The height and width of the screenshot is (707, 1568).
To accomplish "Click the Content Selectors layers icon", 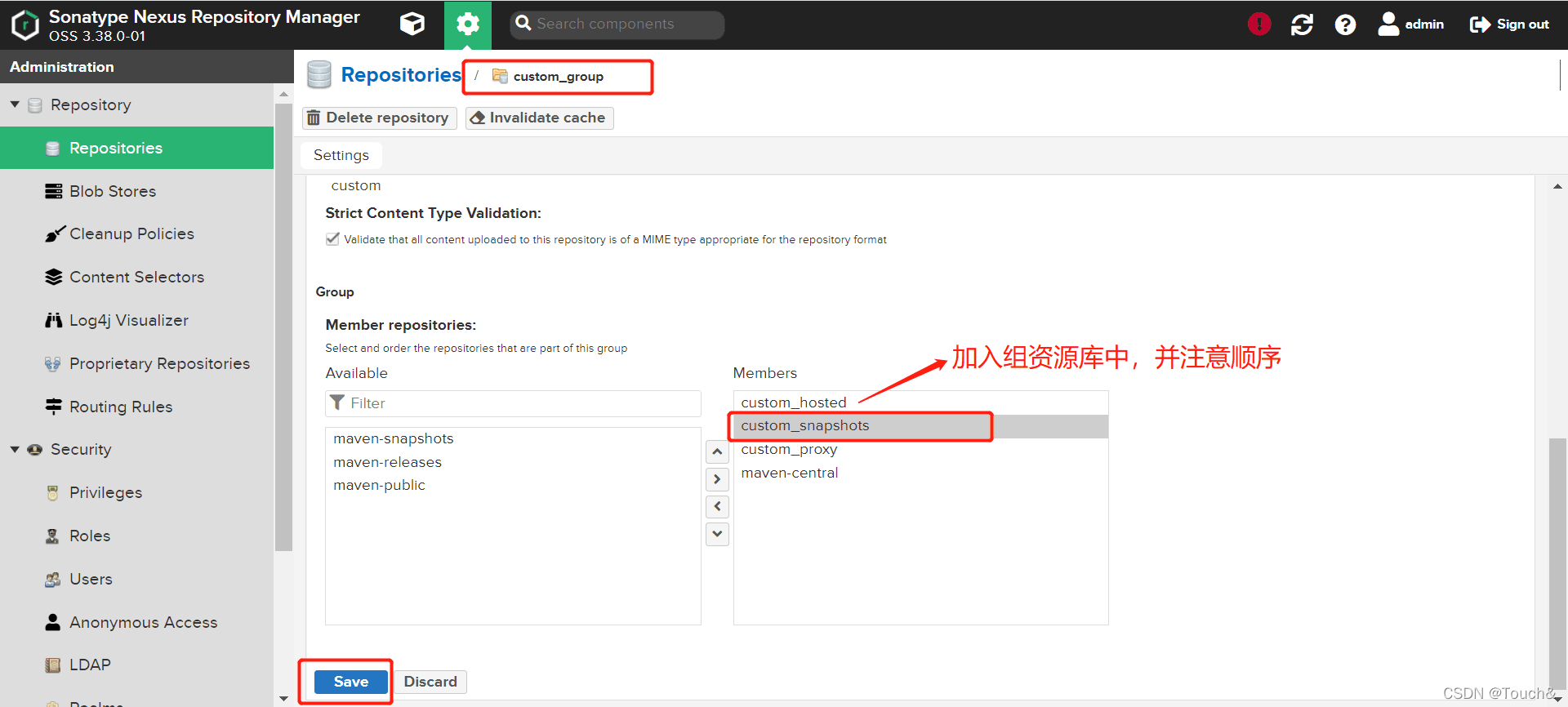I will click(53, 277).
